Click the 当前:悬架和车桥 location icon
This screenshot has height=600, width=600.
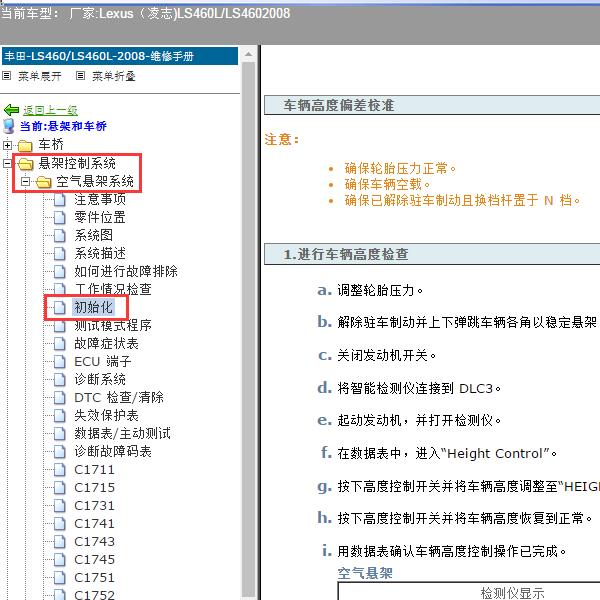[x=8, y=126]
